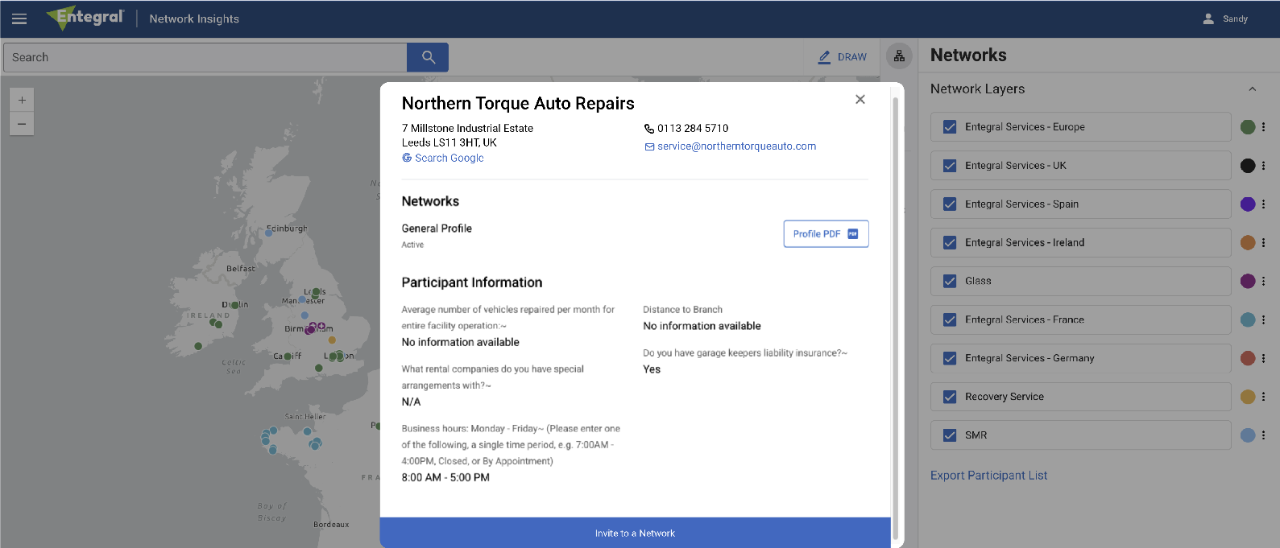This screenshot has height=548, width=1280.
Task: Click the Sandy username text
Action: [x=1235, y=19]
